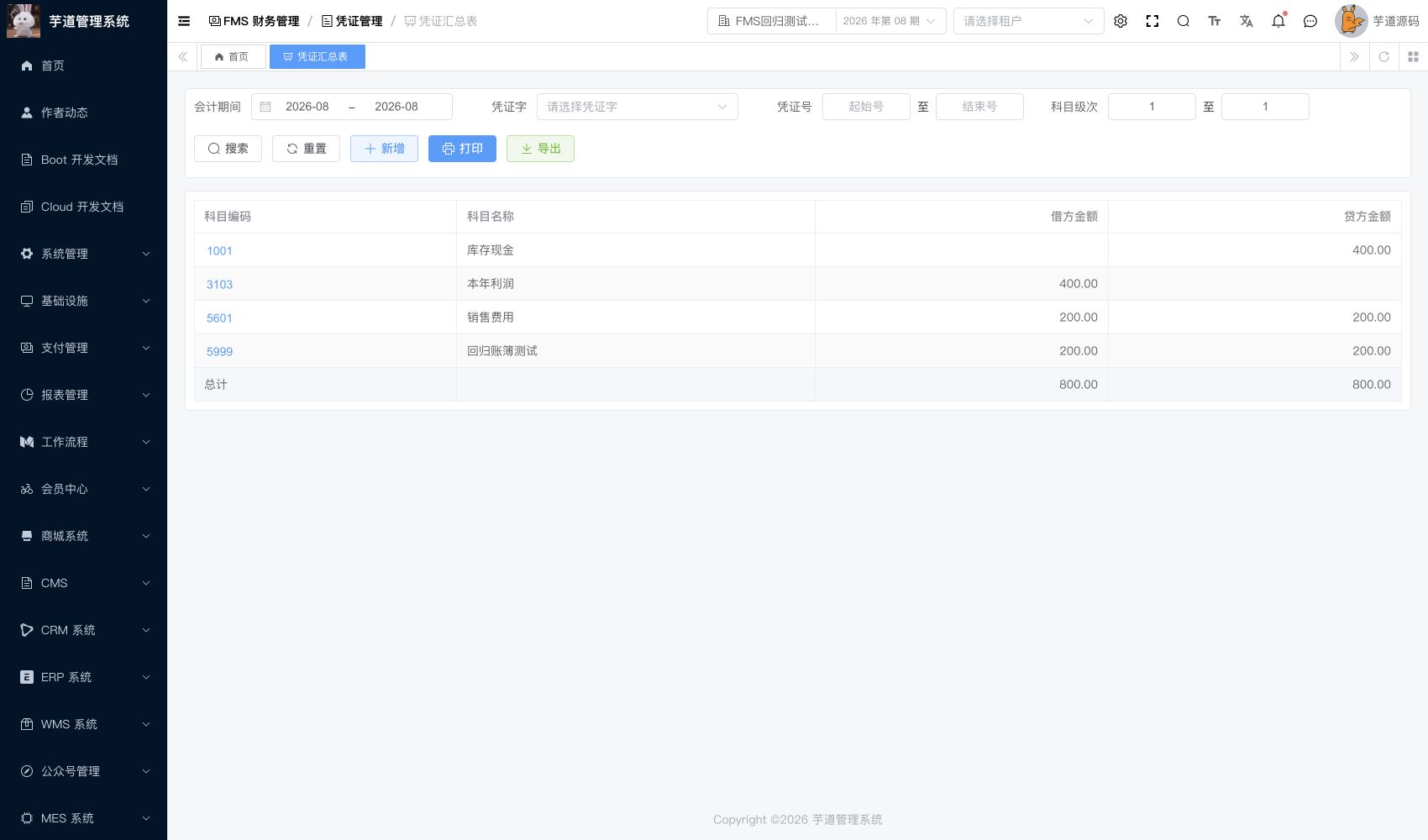This screenshot has width=1428, height=840.
Task: Click the 借方金额 column header
Action: click(961, 217)
